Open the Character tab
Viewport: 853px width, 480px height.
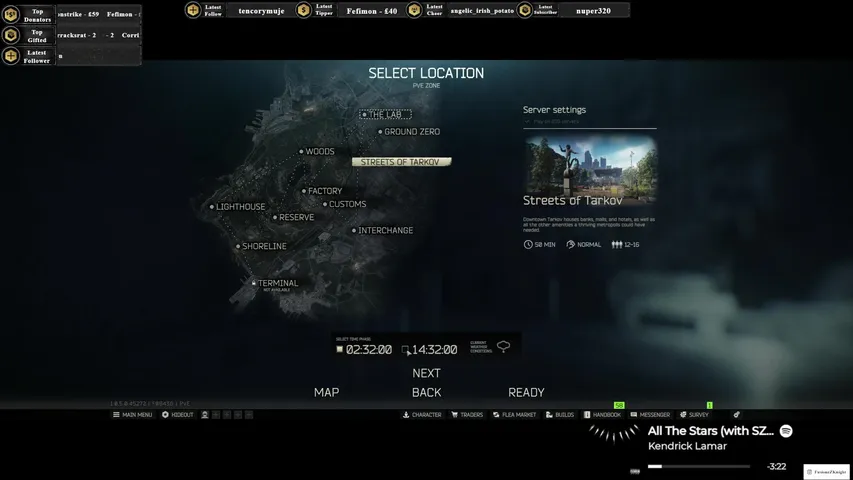tap(422, 415)
